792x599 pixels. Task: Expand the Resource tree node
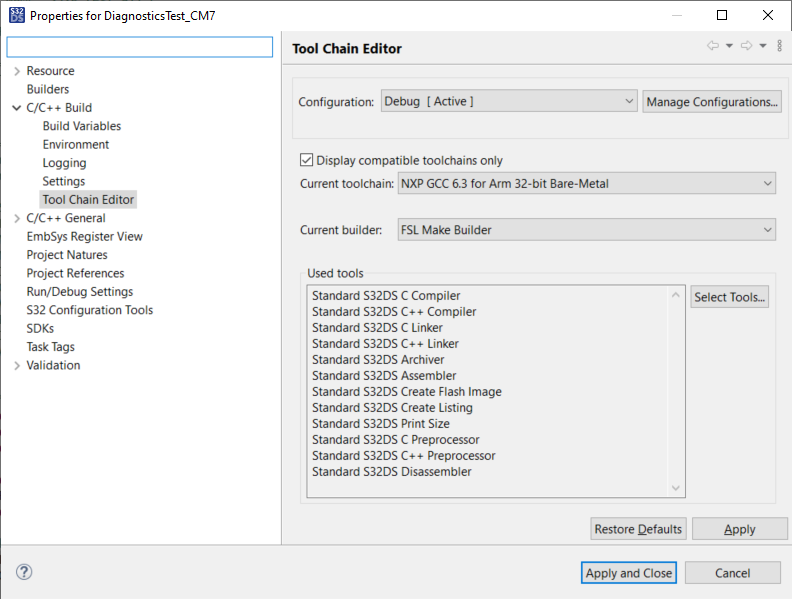point(17,71)
